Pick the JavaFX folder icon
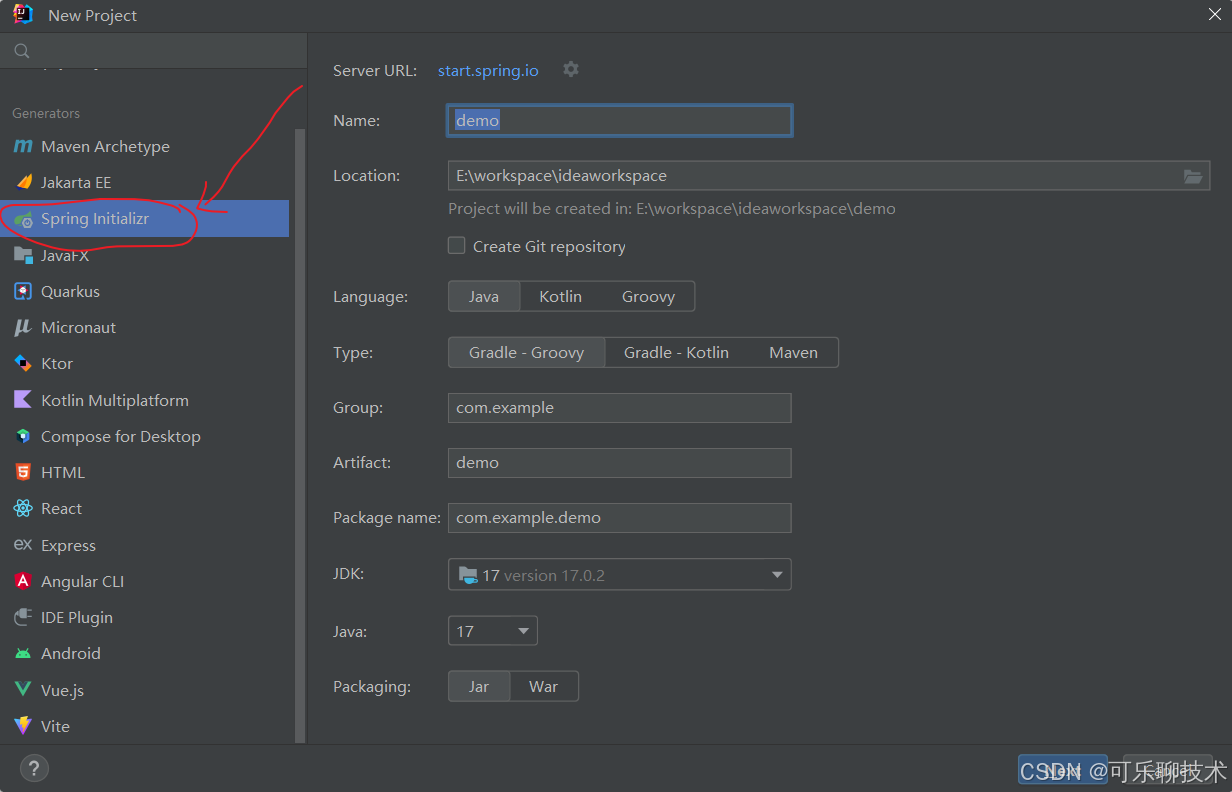1232x792 pixels. 23,255
